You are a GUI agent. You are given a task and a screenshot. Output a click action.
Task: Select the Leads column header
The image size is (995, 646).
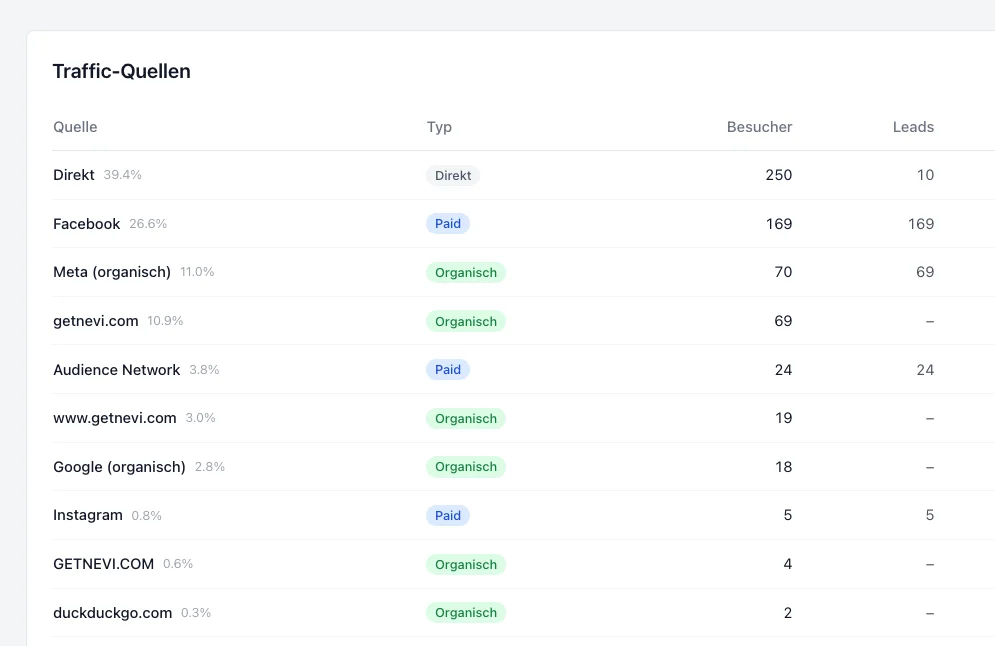tap(913, 127)
